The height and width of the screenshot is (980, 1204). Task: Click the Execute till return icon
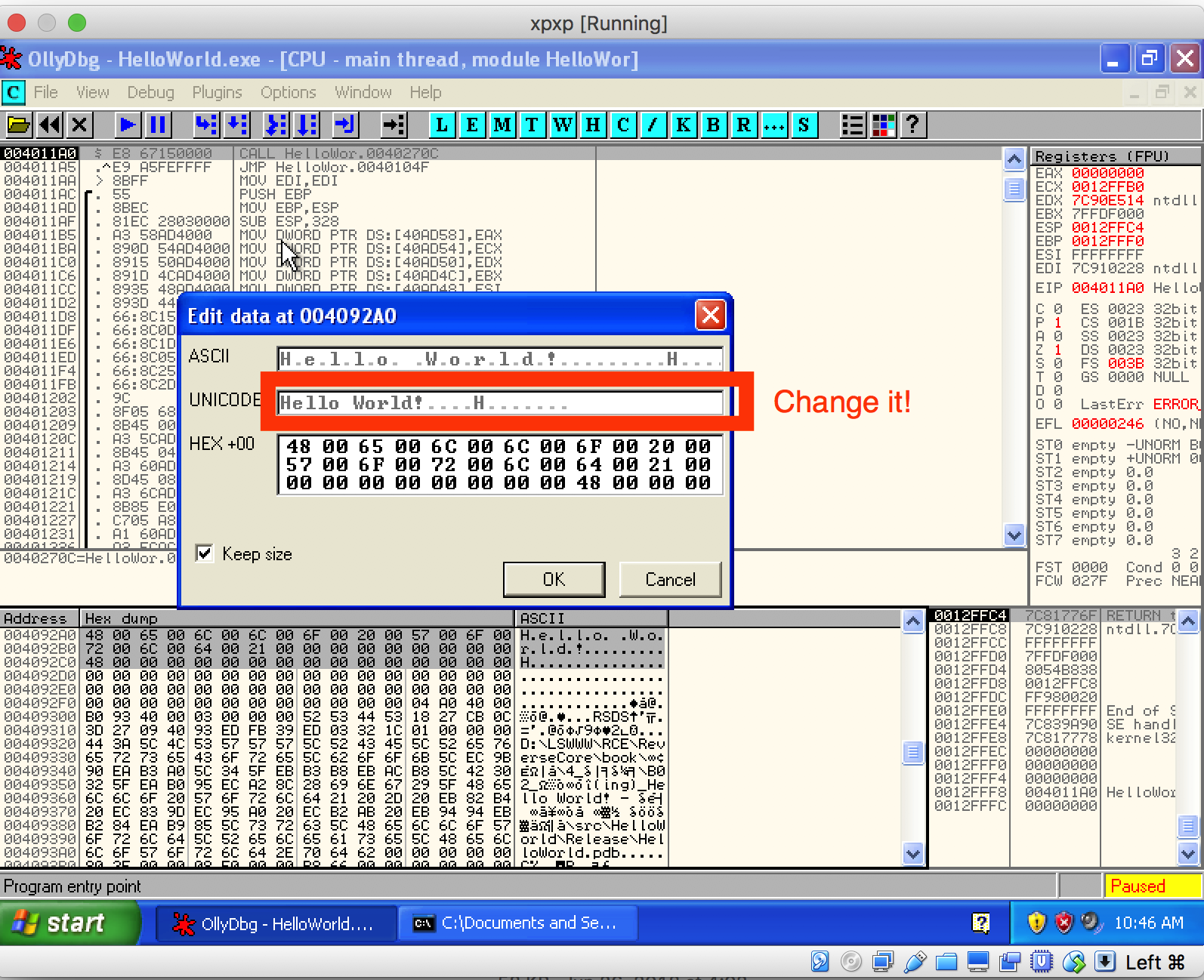pyautogui.click(x=344, y=125)
